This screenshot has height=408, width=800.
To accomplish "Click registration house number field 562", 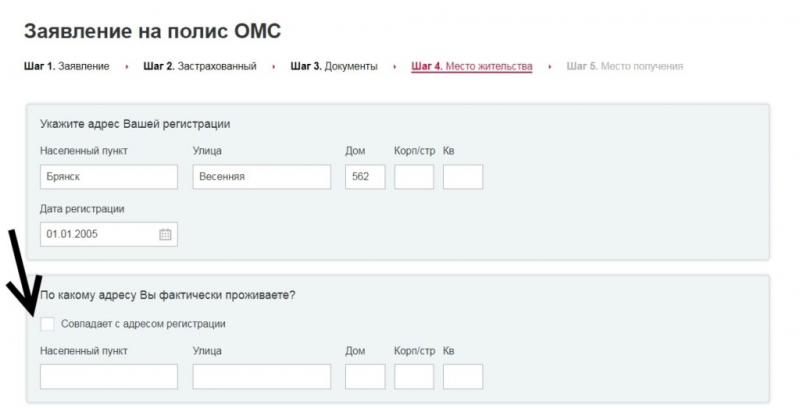I will tap(365, 177).
